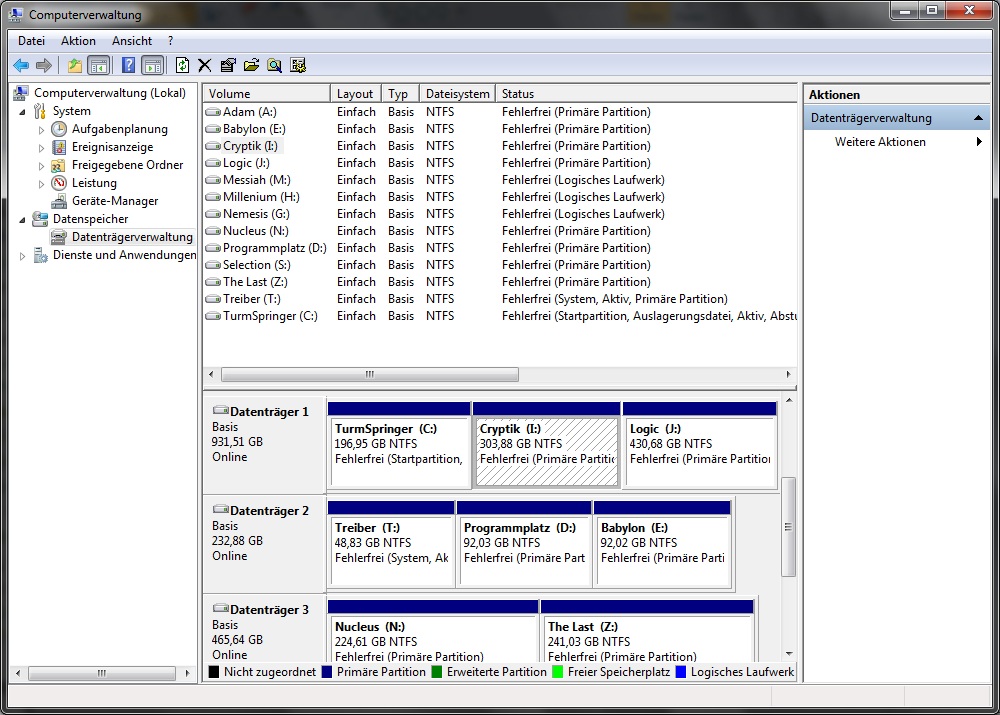This screenshot has width=1000, height=715.
Task: Toggle the show/hide action pane toolbar button
Action: click(152, 65)
